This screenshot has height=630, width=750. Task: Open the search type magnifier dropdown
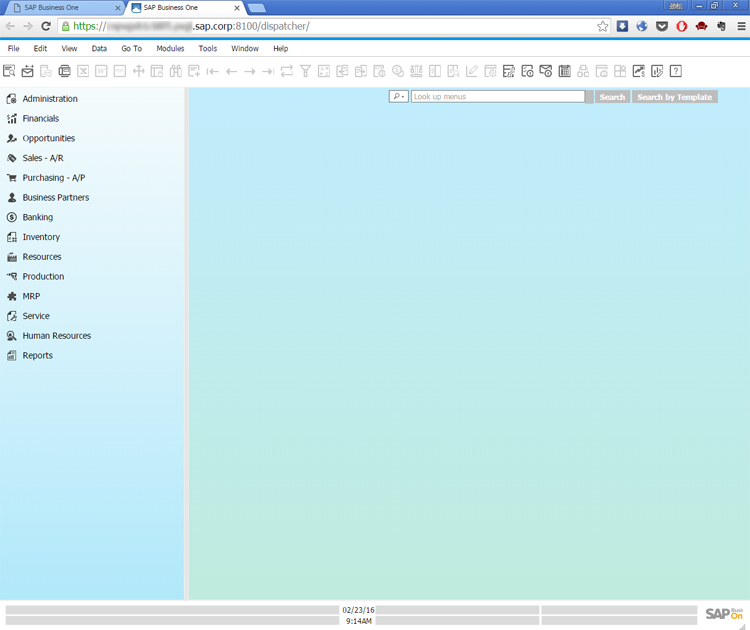pyautogui.click(x=398, y=97)
